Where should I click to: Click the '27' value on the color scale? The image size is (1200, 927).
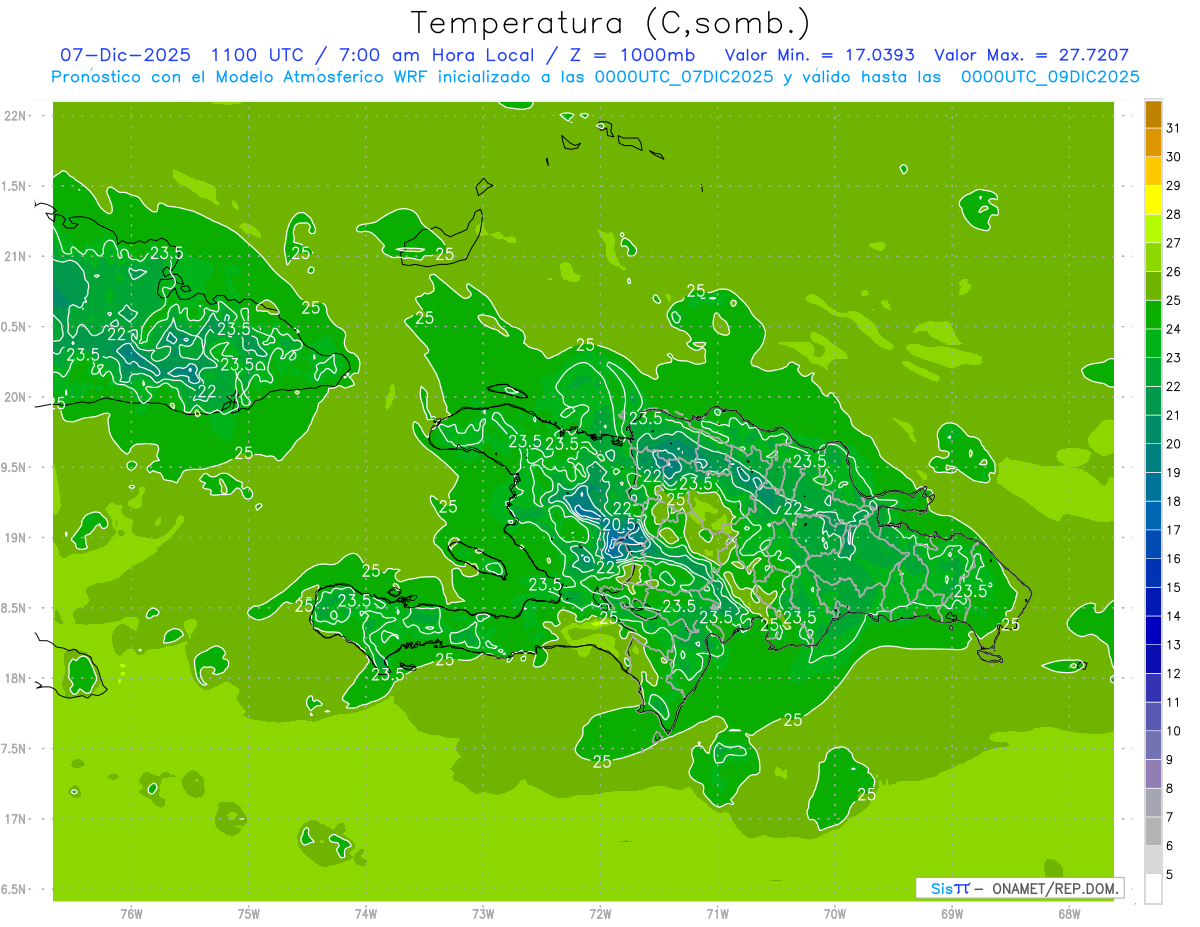[x=1174, y=243]
